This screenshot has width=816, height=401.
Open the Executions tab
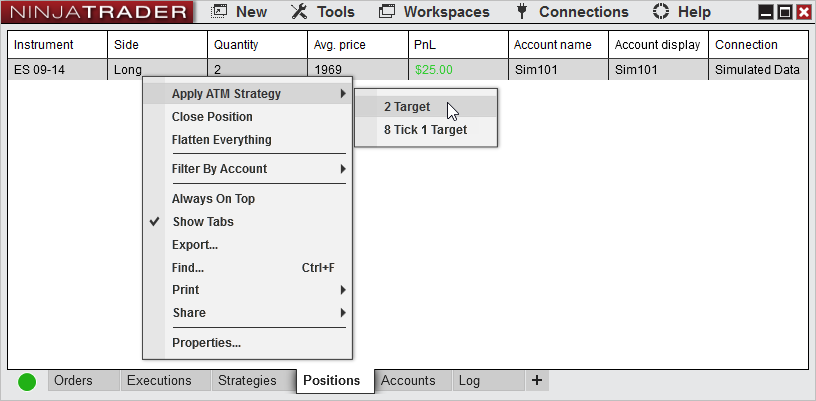click(159, 381)
